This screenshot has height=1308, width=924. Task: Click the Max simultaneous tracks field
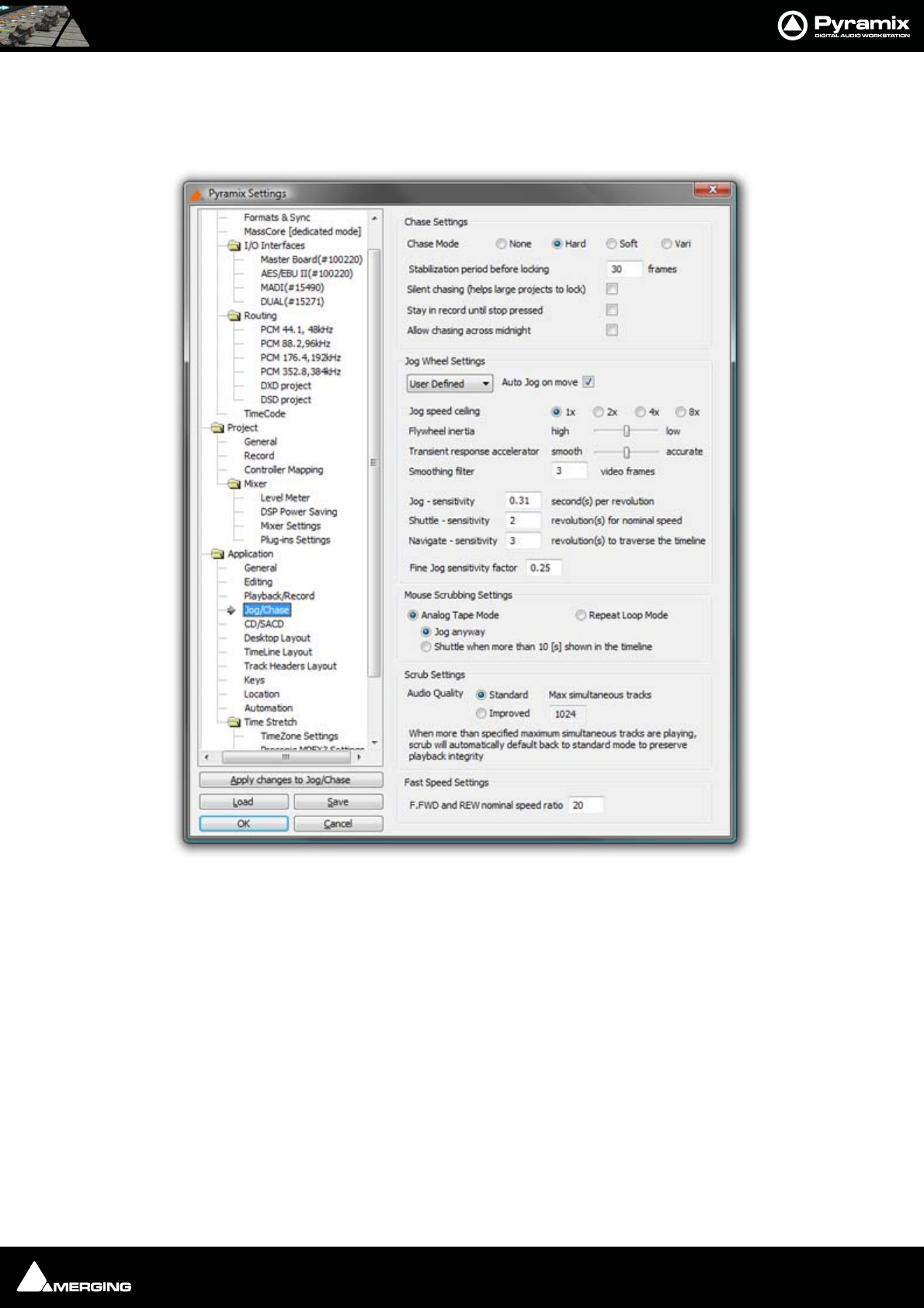[568, 715]
